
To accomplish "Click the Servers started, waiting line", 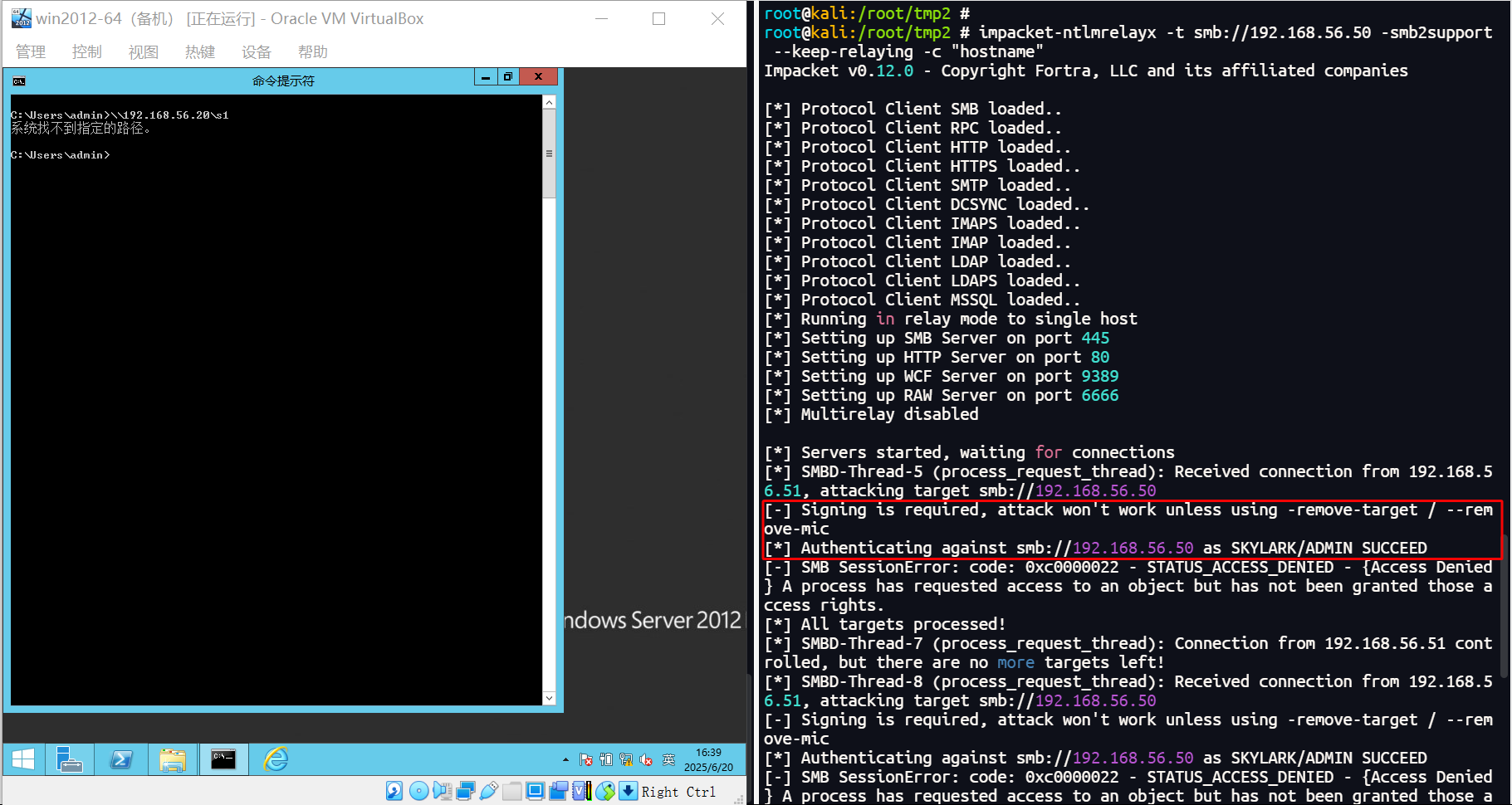I will (969, 452).
